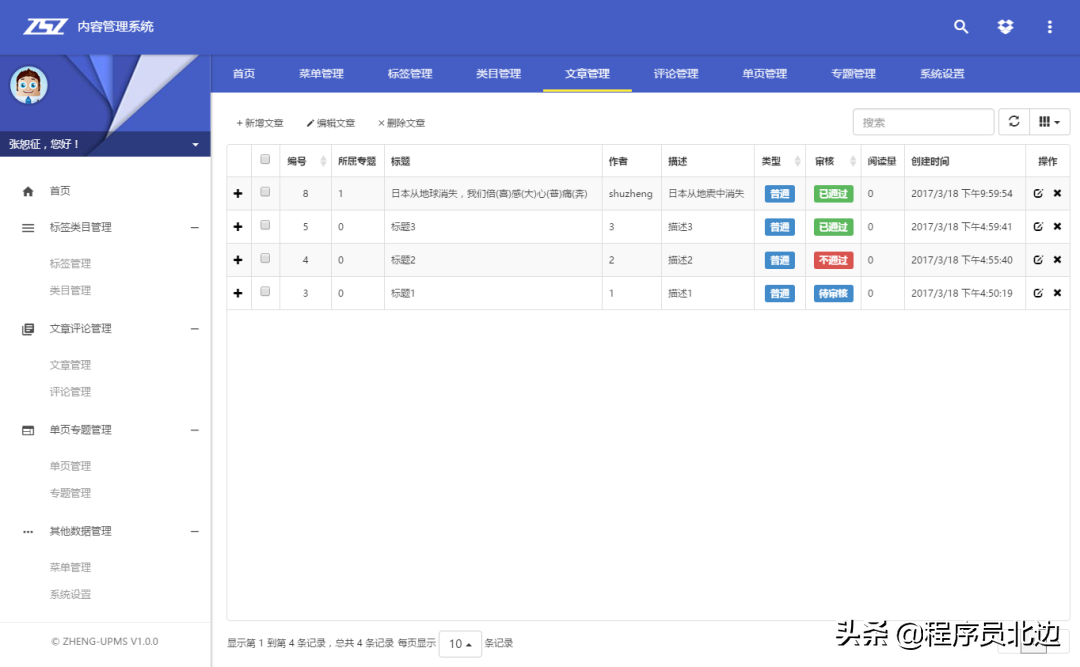The width and height of the screenshot is (1080, 667).
Task: Open 专题管理 from the left sidebar
Action: (70, 492)
